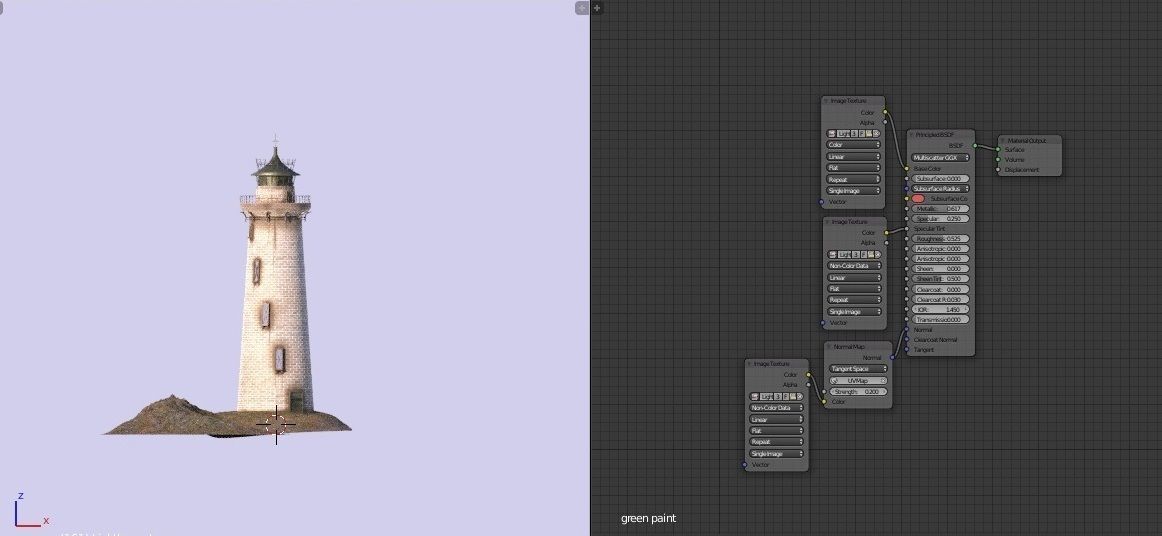Open UVMap selector in Normal Map node

(x=858, y=380)
